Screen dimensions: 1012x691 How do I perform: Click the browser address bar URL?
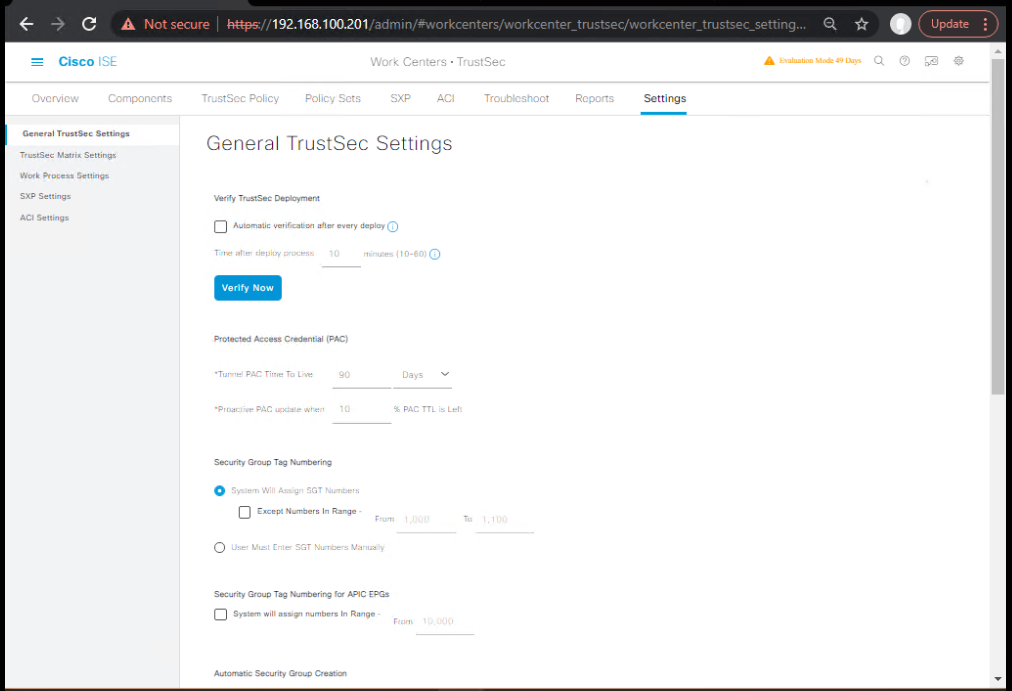tap(516, 25)
